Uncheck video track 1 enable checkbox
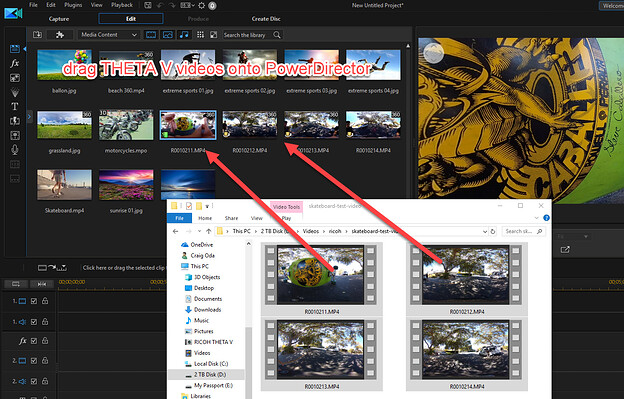Screen dimensions: 624x399 coord(34,301)
